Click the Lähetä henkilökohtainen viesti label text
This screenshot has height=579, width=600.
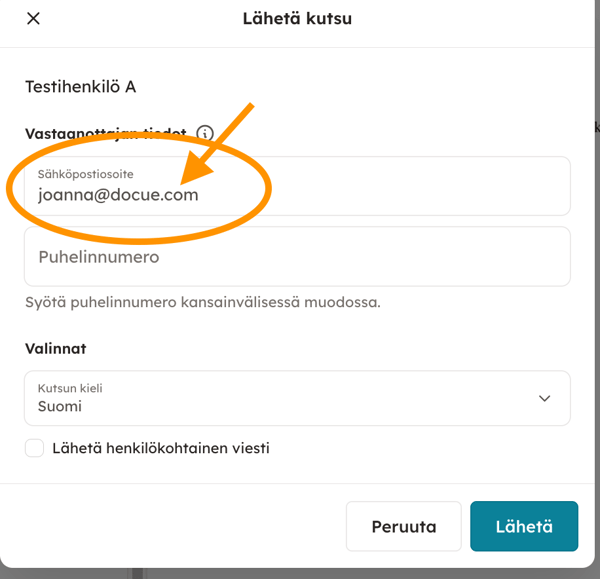tap(161, 448)
